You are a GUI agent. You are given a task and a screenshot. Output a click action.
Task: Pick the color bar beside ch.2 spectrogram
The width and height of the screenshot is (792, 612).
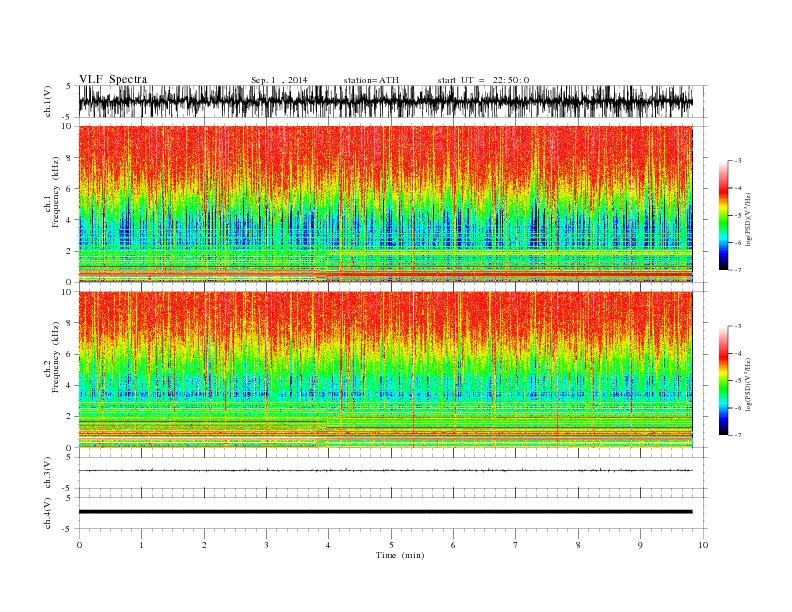pyautogui.click(x=723, y=380)
